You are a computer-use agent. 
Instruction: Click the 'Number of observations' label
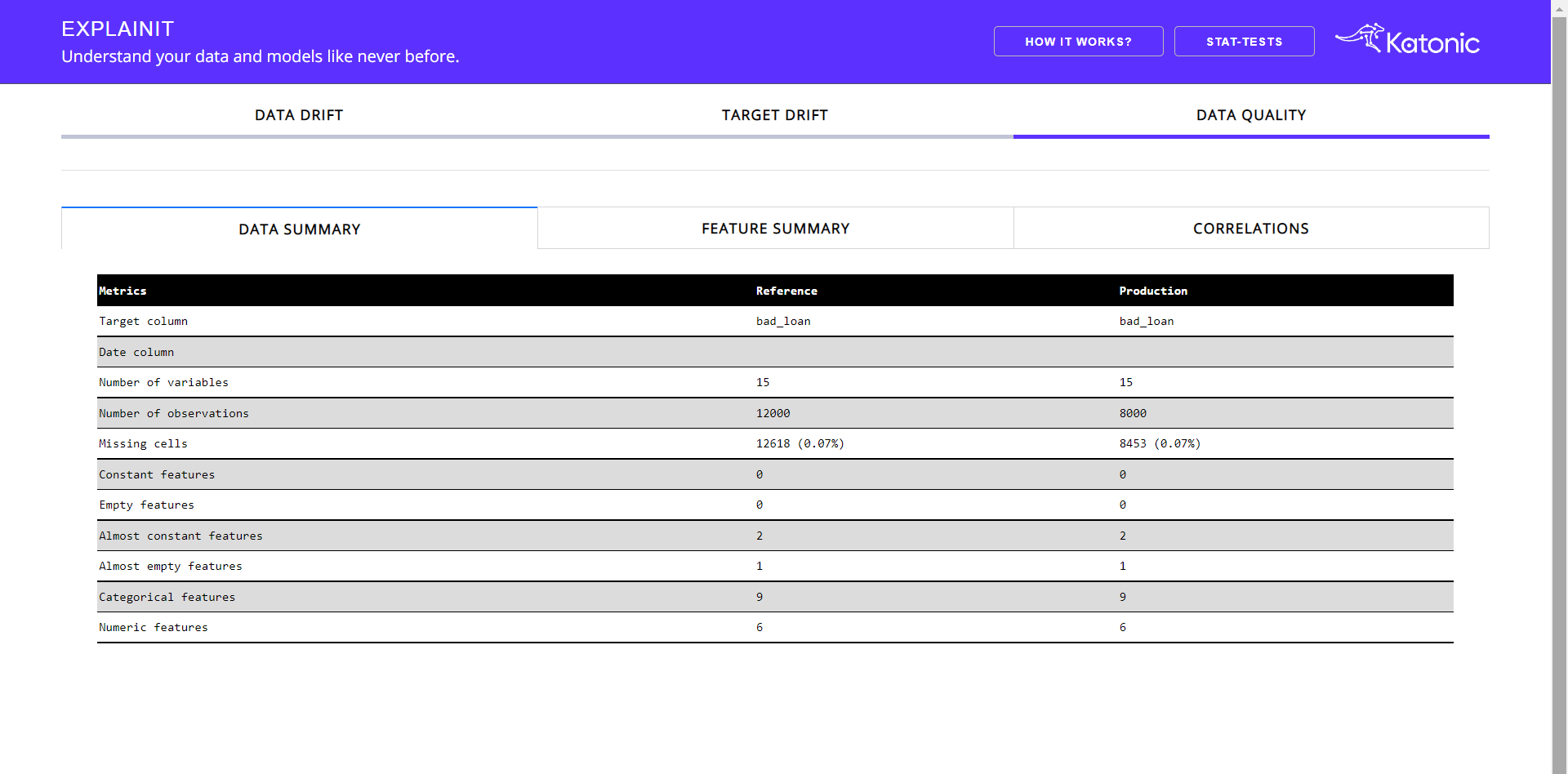(x=174, y=413)
